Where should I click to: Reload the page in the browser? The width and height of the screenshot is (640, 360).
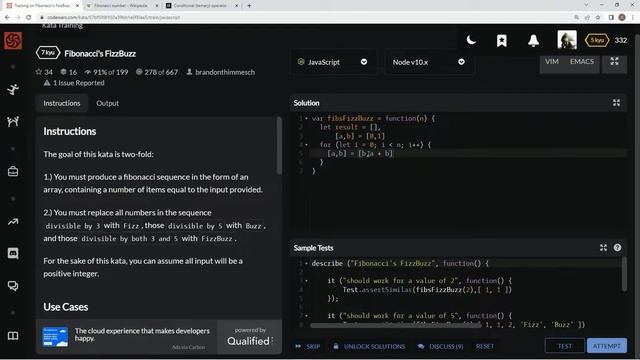click(x=29, y=17)
